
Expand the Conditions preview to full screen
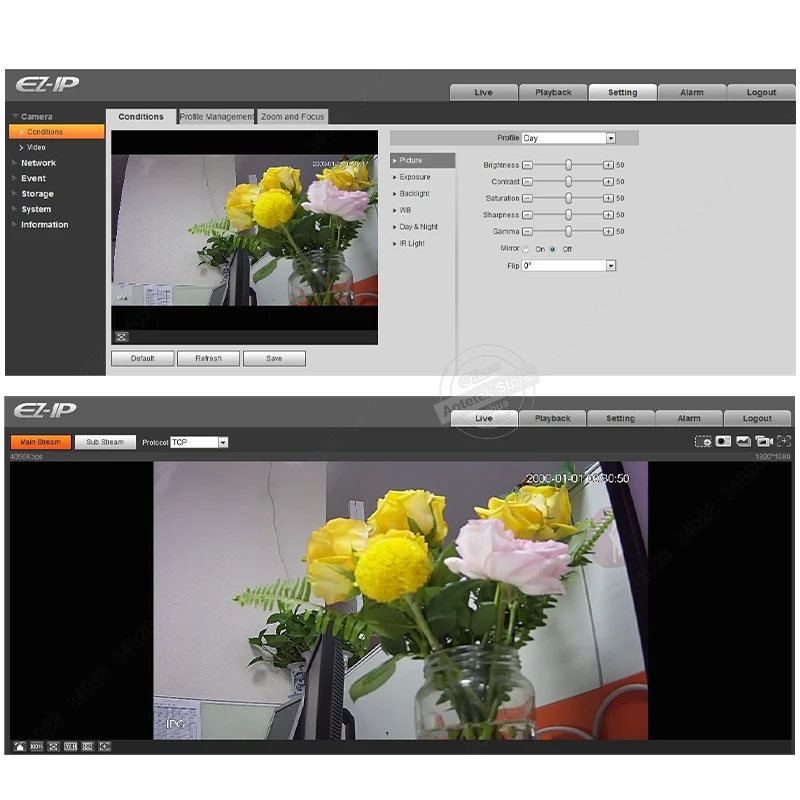(121, 337)
